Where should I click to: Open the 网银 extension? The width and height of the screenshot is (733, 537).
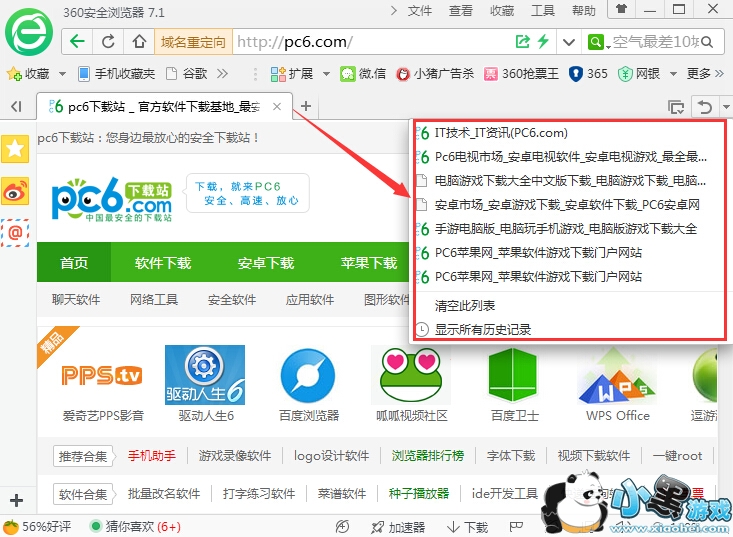click(639, 74)
